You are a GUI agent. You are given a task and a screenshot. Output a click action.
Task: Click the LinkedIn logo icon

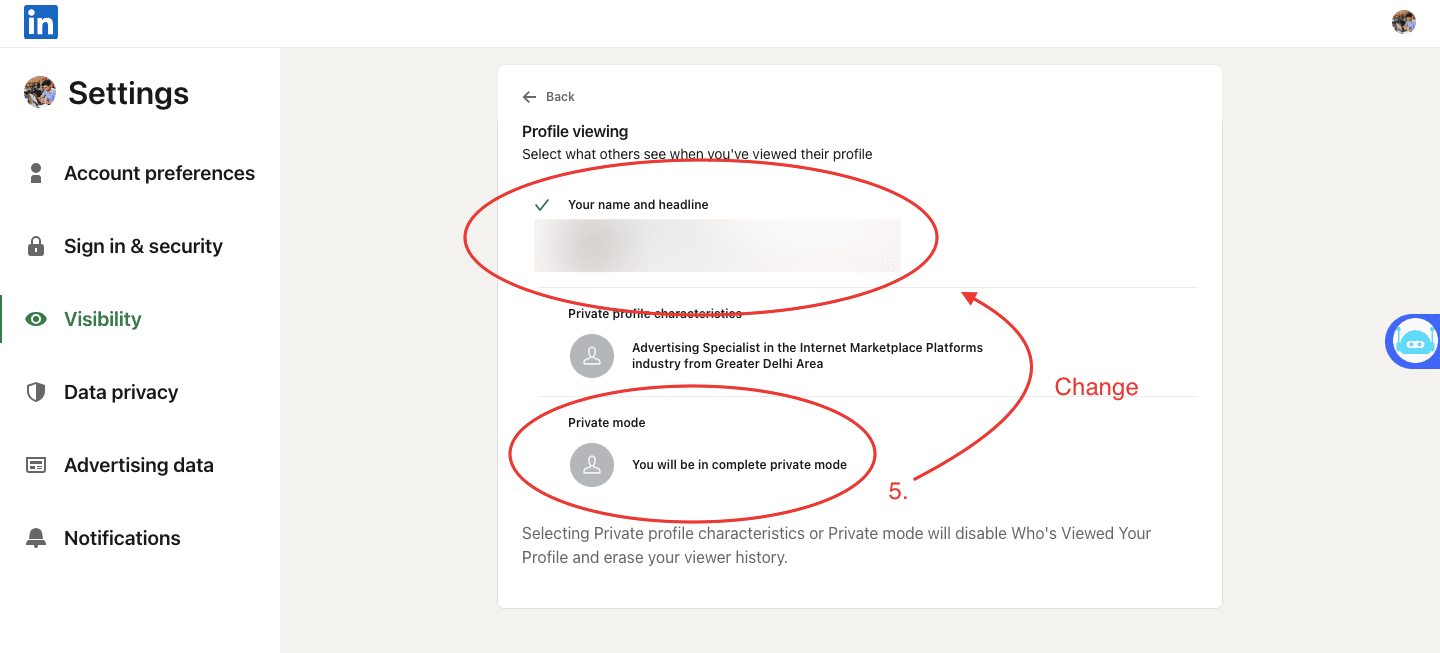(x=40, y=21)
